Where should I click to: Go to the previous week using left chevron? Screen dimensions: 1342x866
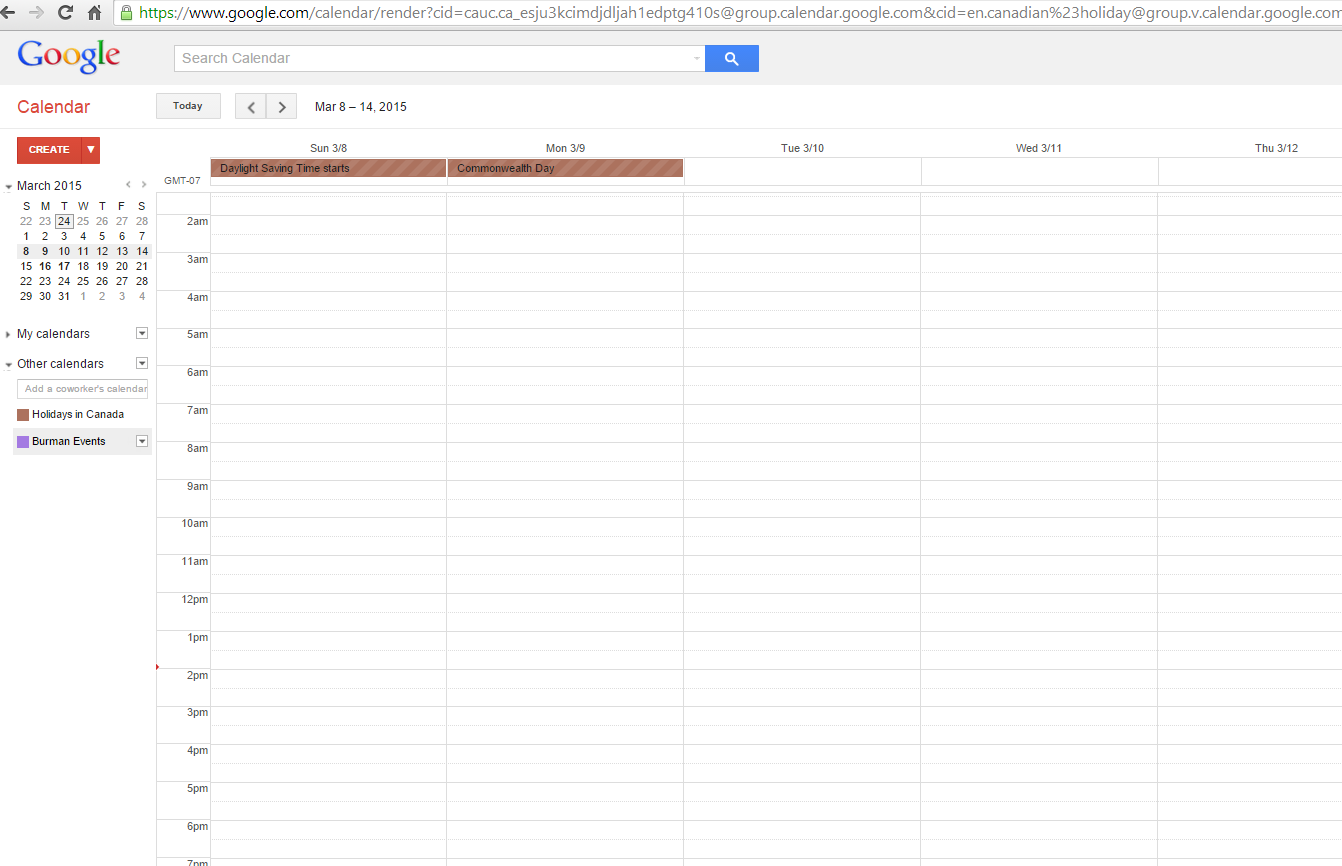[x=250, y=107]
